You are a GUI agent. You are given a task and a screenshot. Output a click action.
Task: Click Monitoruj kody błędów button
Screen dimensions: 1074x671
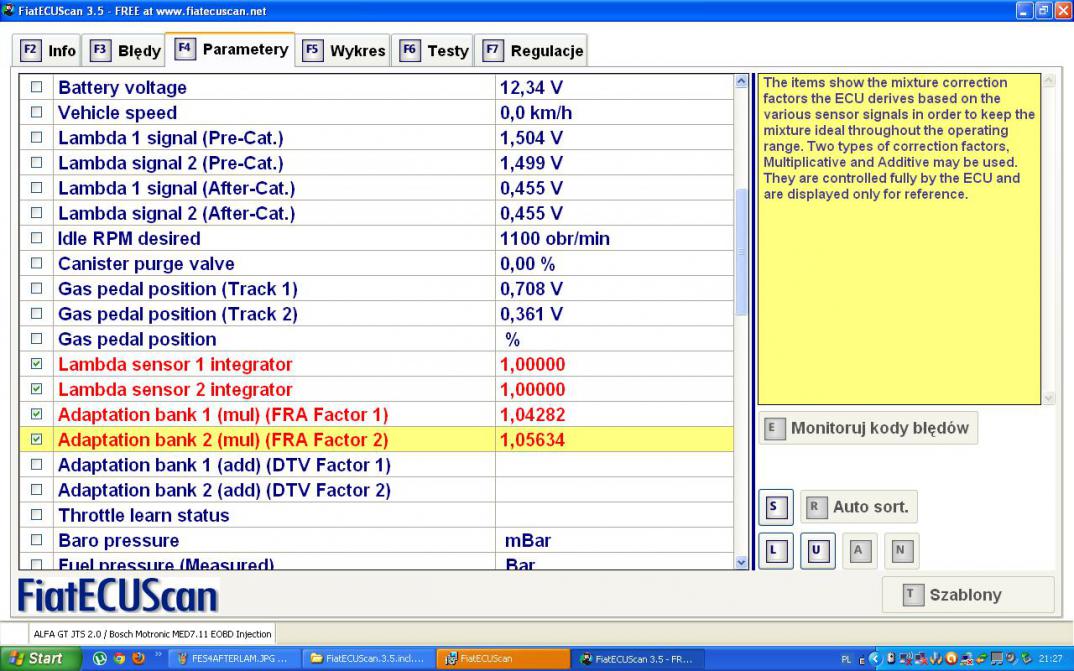click(x=868, y=428)
